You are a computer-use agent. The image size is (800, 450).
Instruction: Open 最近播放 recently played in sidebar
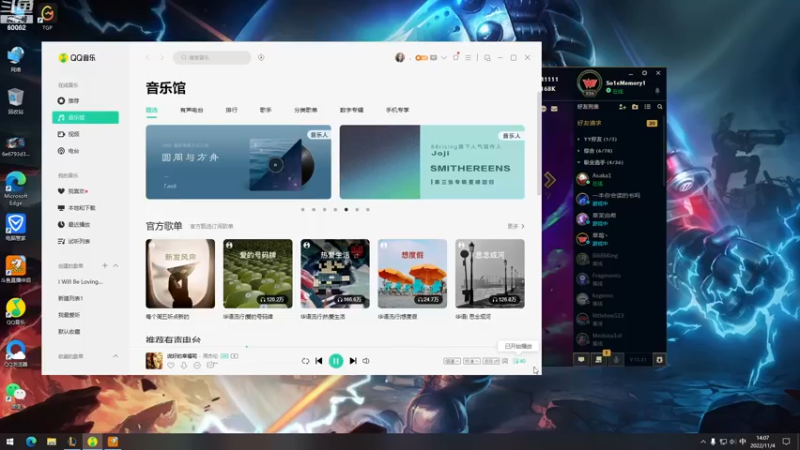(x=85, y=224)
